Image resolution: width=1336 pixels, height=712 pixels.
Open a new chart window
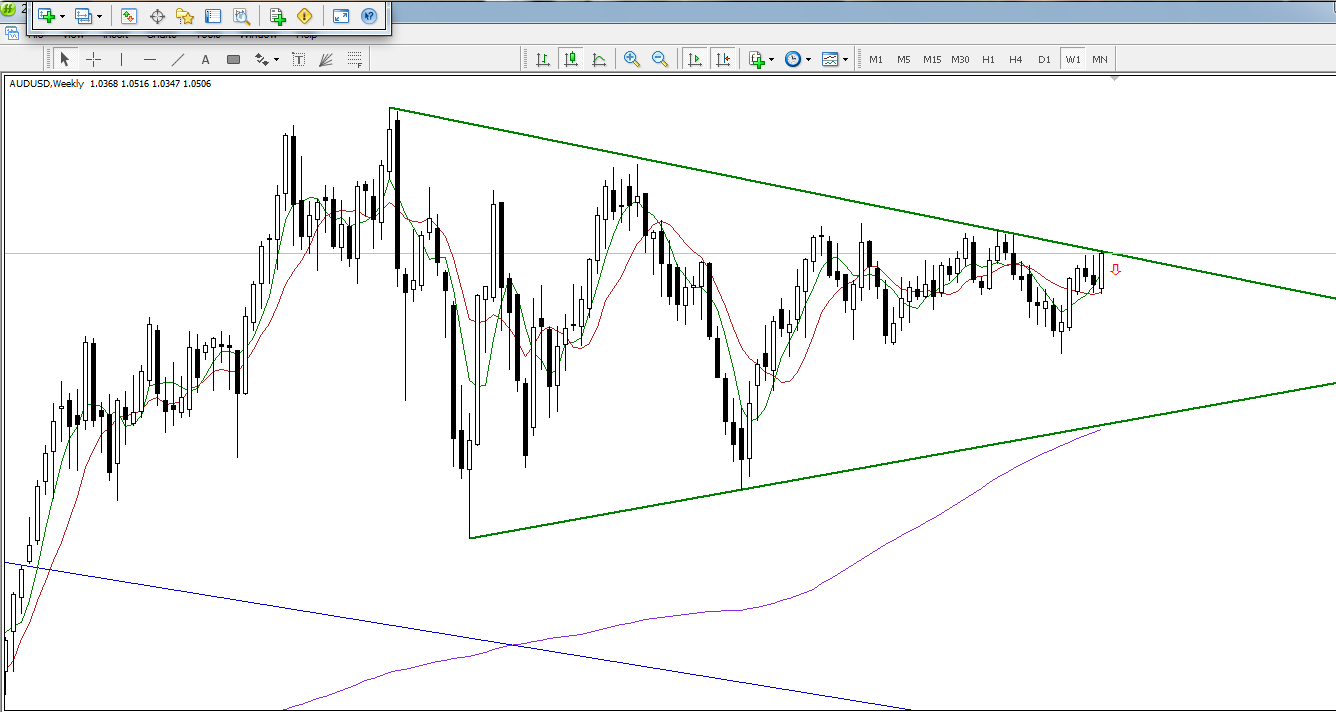coord(46,16)
